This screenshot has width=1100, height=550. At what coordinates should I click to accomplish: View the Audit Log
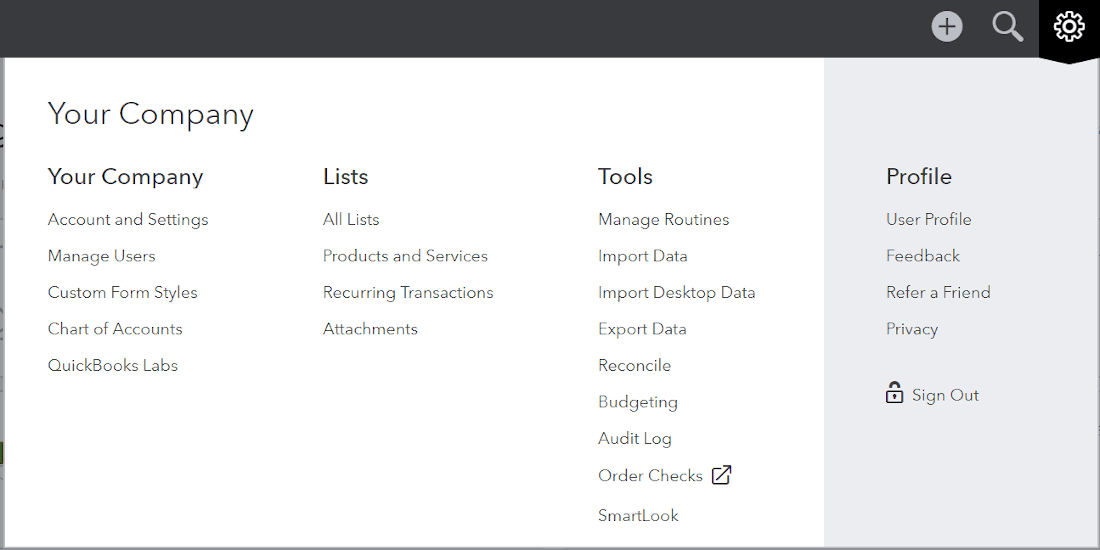(635, 438)
